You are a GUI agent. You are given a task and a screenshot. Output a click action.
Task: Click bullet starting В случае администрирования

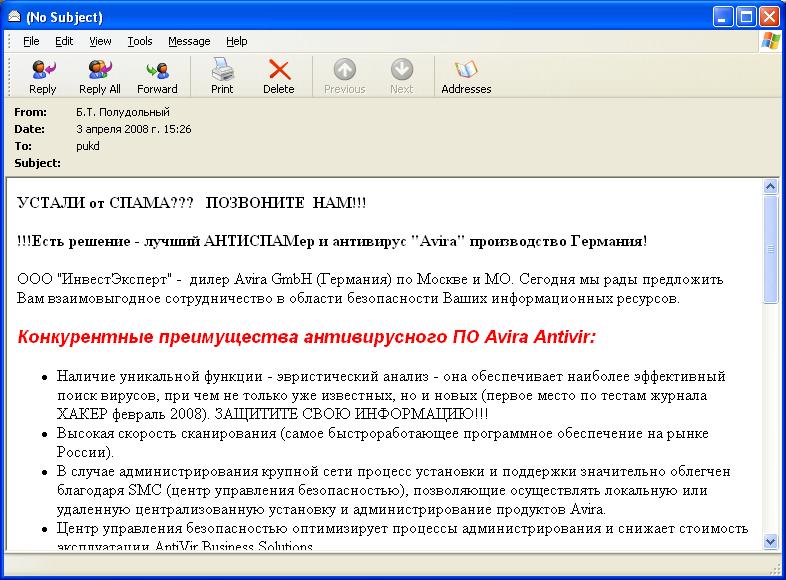tap(394, 490)
